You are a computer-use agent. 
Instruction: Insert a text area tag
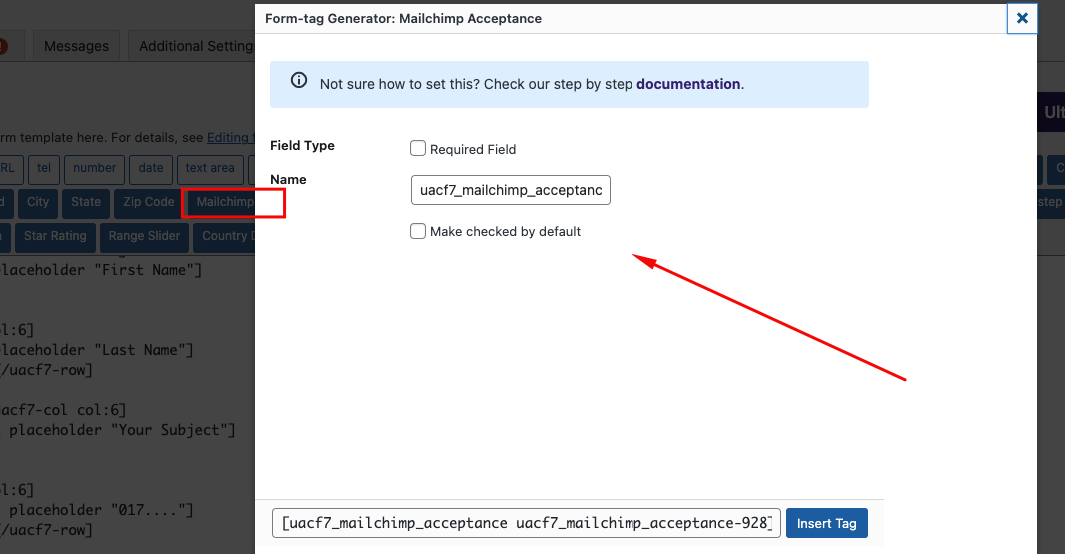[x=210, y=168]
